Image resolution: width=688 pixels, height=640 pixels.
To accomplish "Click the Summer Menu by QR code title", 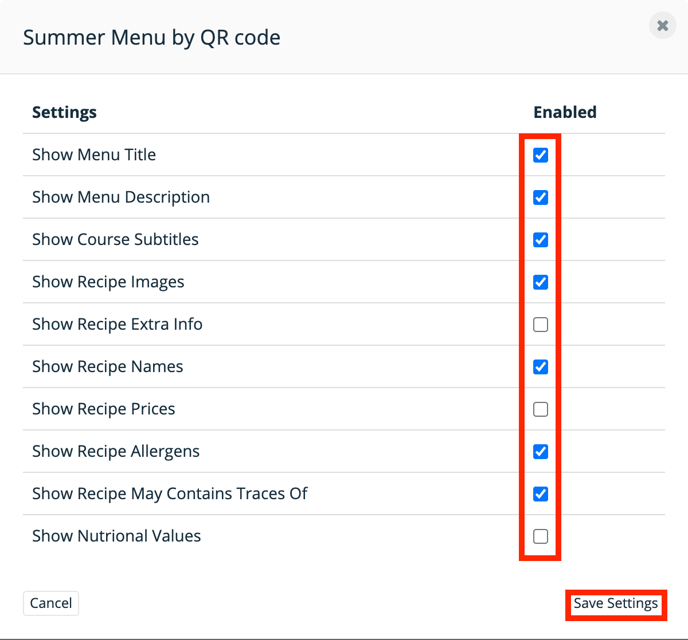I will click(152, 38).
